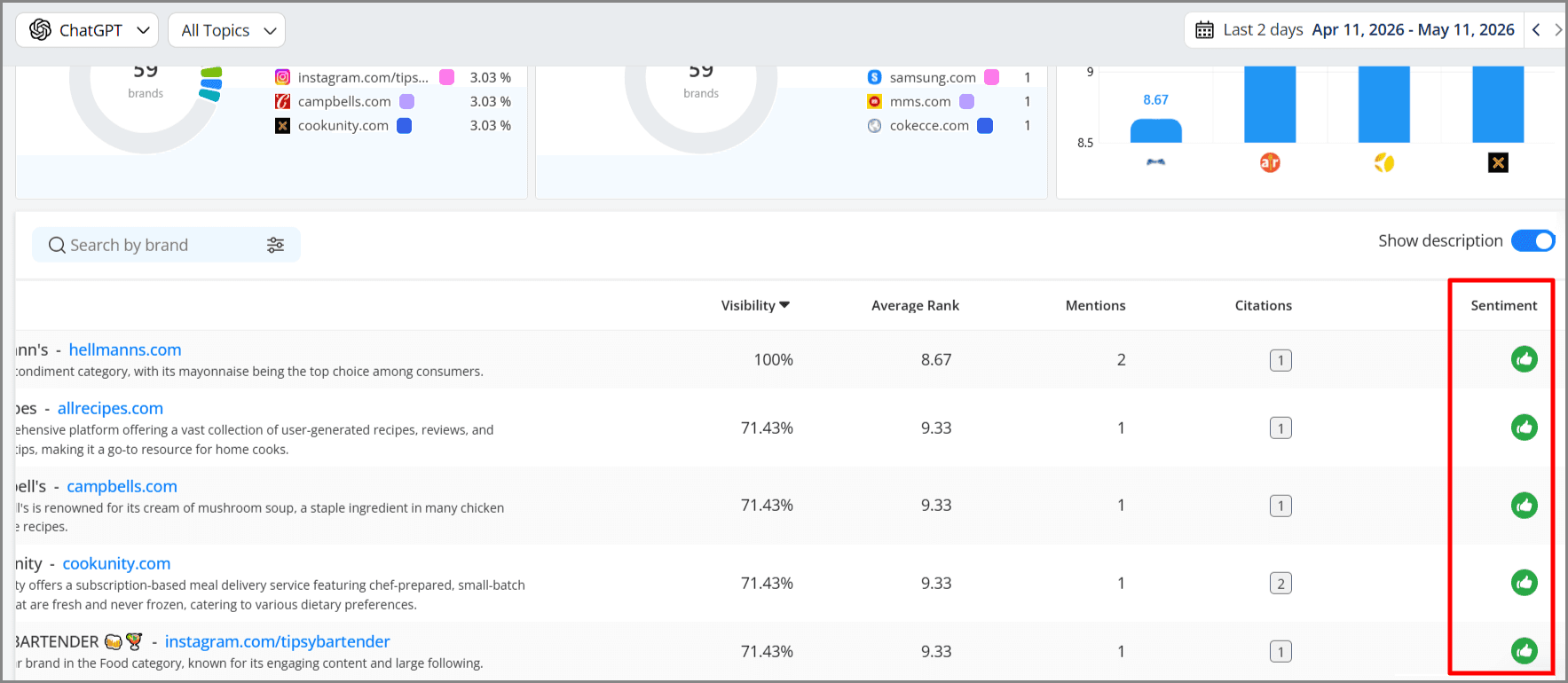Open the citations badge for hellmanns.com row
The width and height of the screenshot is (1568, 683).
(1280, 360)
